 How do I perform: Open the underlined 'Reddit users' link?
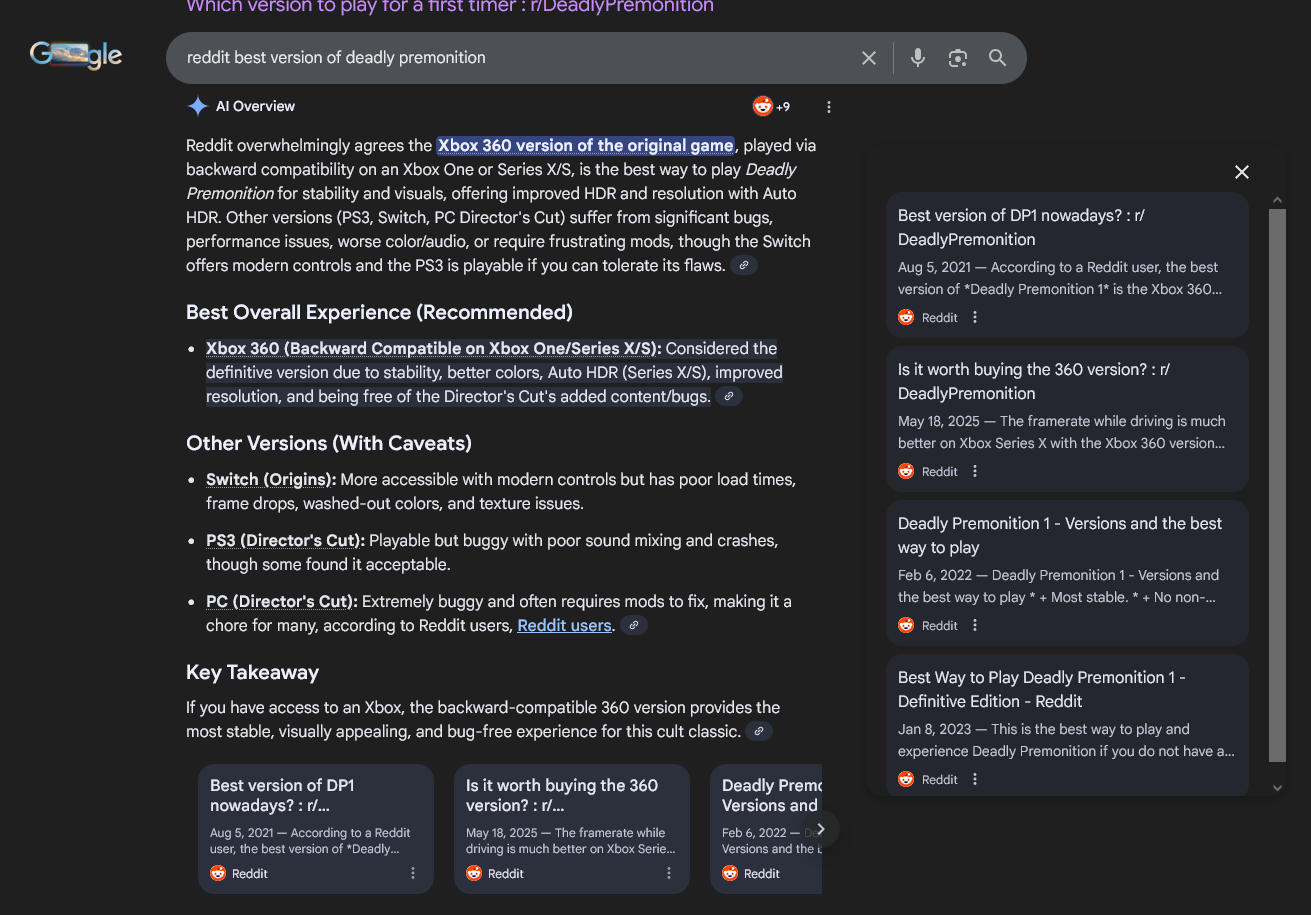pyautogui.click(x=564, y=626)
